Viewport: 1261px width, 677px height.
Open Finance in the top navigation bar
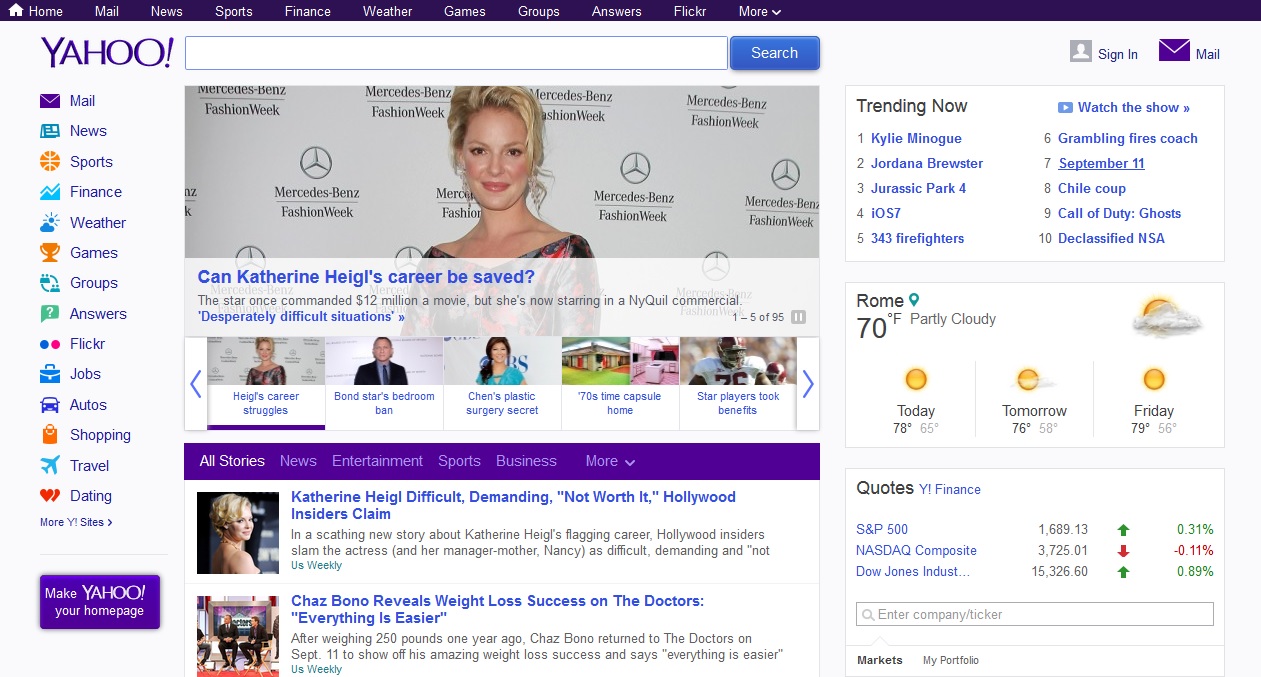[308, 11]
